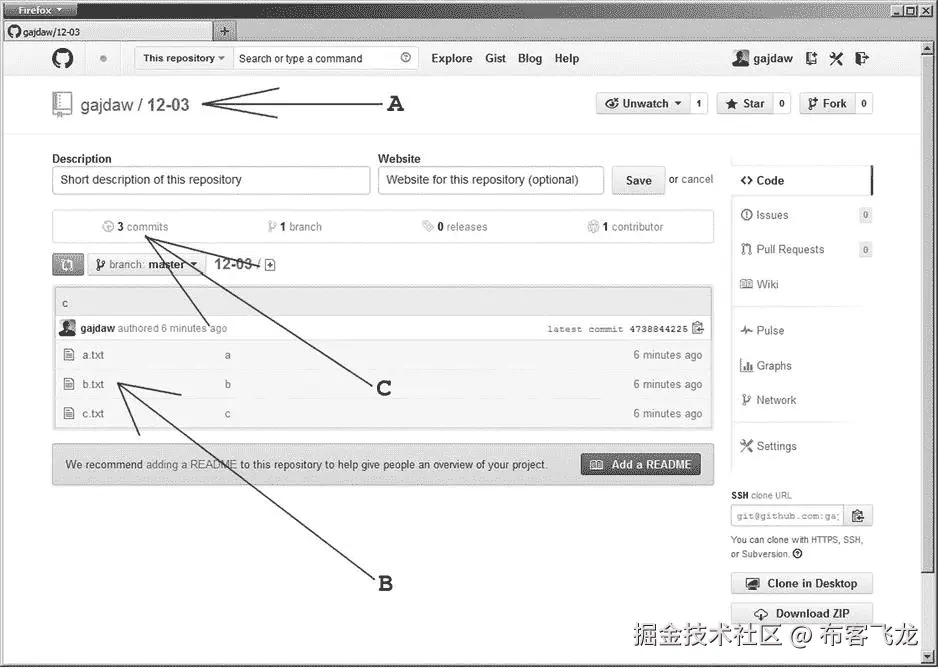
Task: View the 0 releases page
Action: (x=455, y=227)
